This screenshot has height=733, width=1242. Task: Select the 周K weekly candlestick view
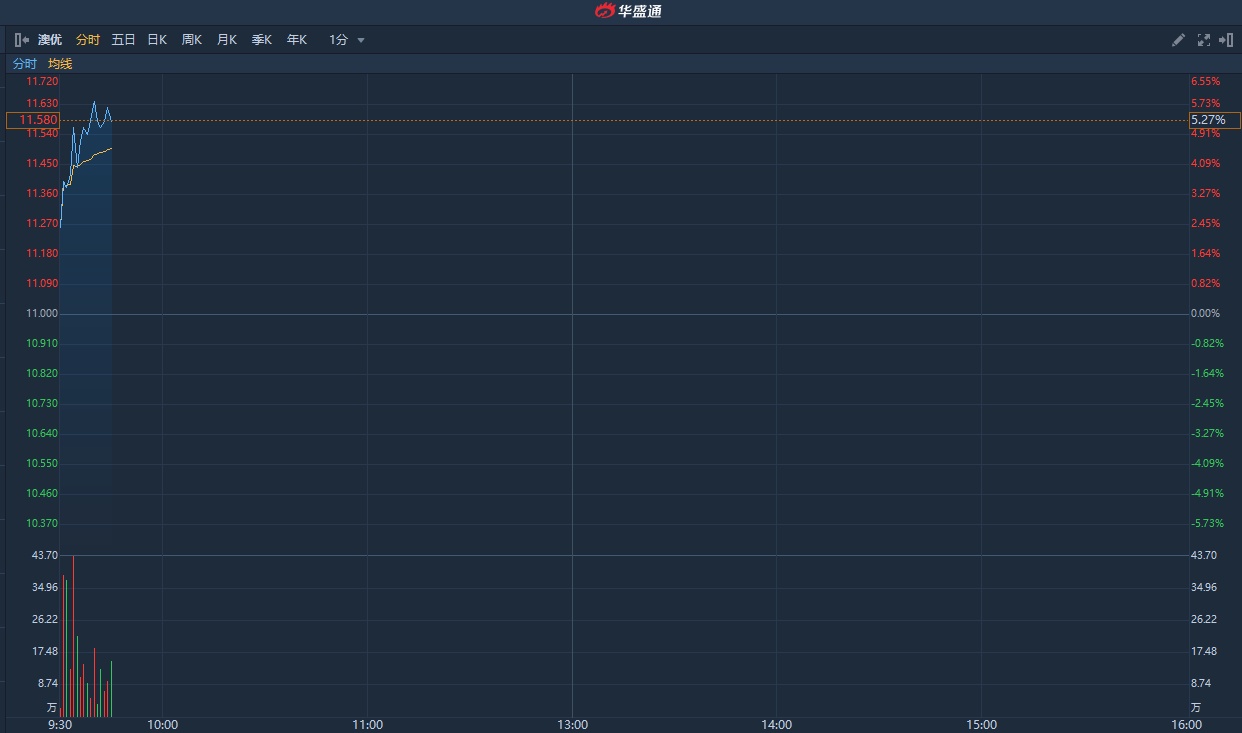click(191, 40)
